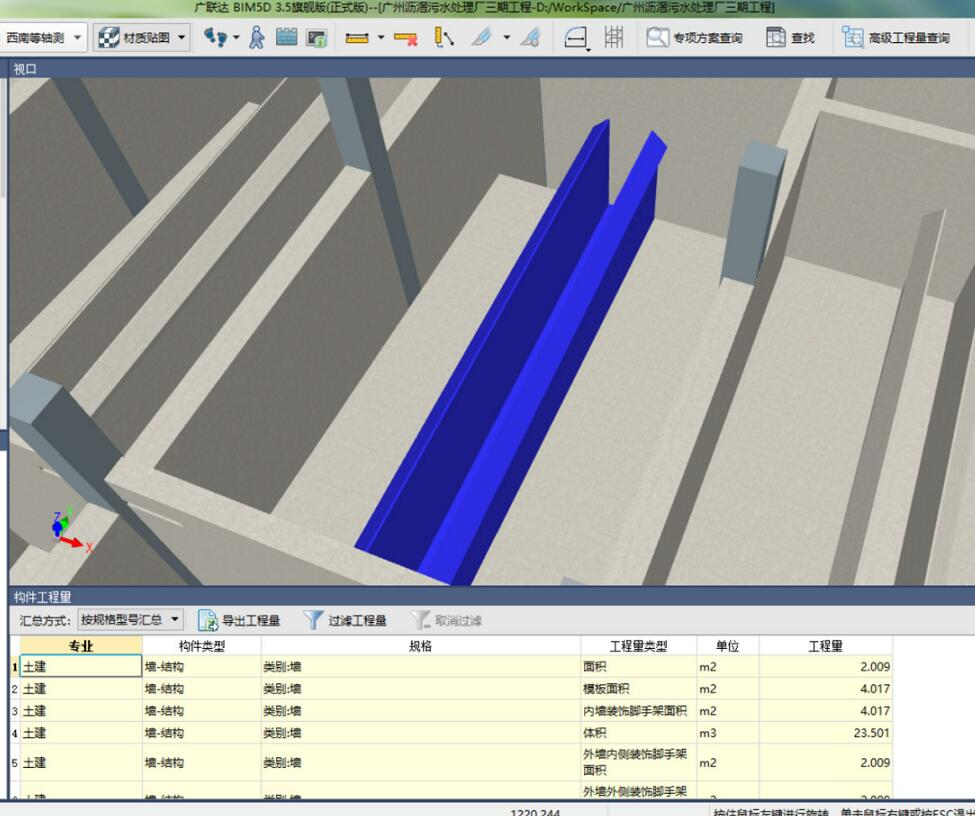Click the 外墙内侧装饰脚手架面积 cell in row 5
The image size is (975, 816).
click(x=639, y=762)
